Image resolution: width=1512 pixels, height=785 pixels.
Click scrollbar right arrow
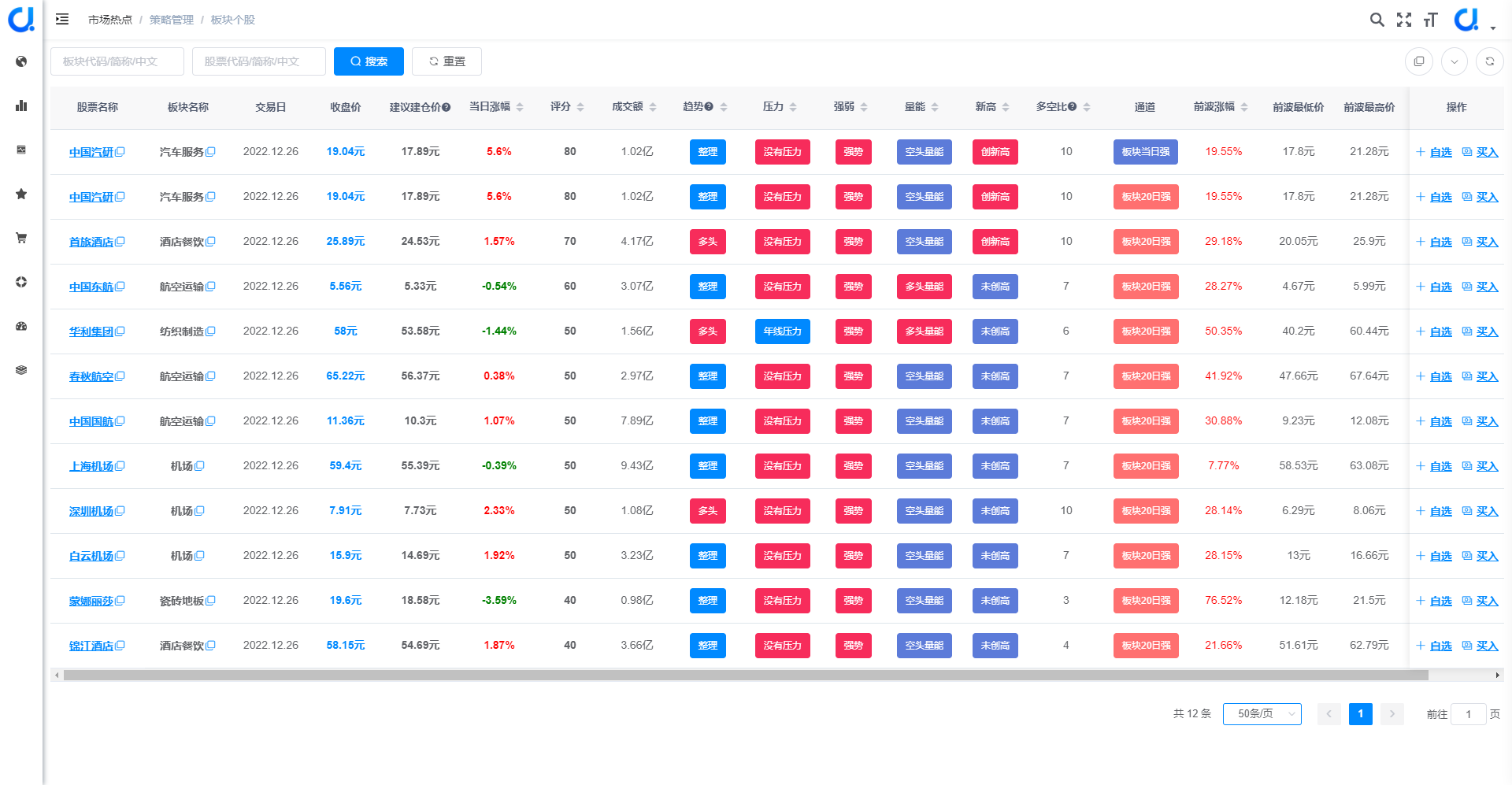pyautogui.click(x=1497, y=675)
